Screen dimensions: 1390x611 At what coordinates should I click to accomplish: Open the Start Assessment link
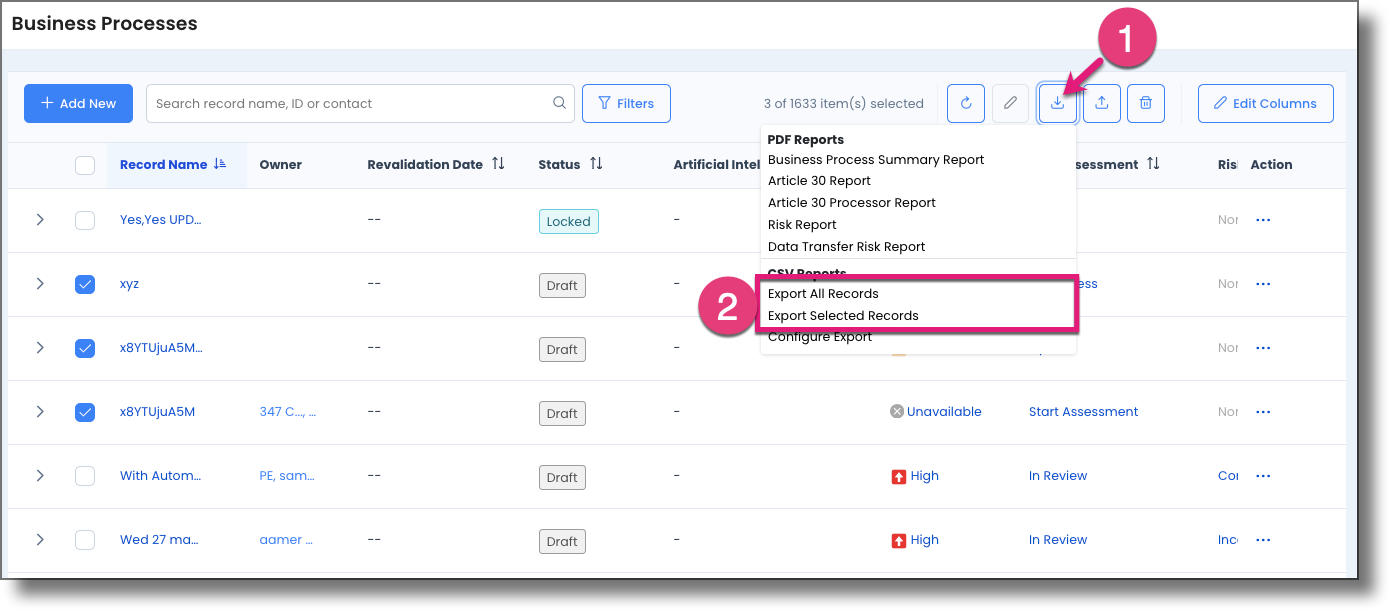[1083, 412]
